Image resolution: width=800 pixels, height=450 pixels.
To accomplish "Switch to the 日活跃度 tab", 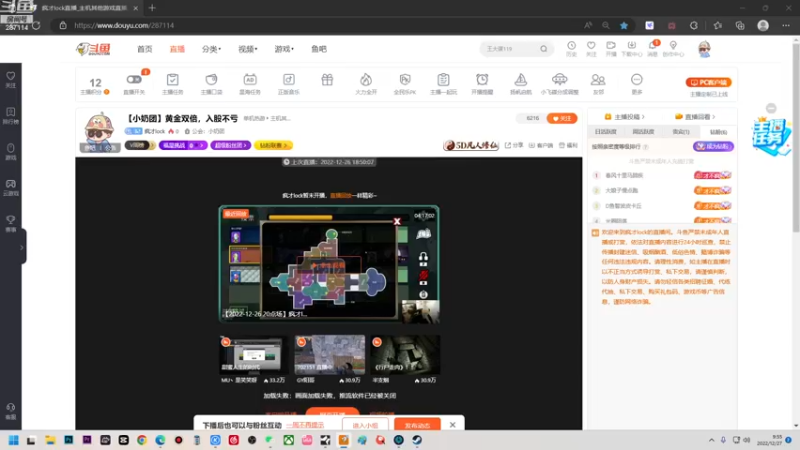I will [x=606, y=132].
